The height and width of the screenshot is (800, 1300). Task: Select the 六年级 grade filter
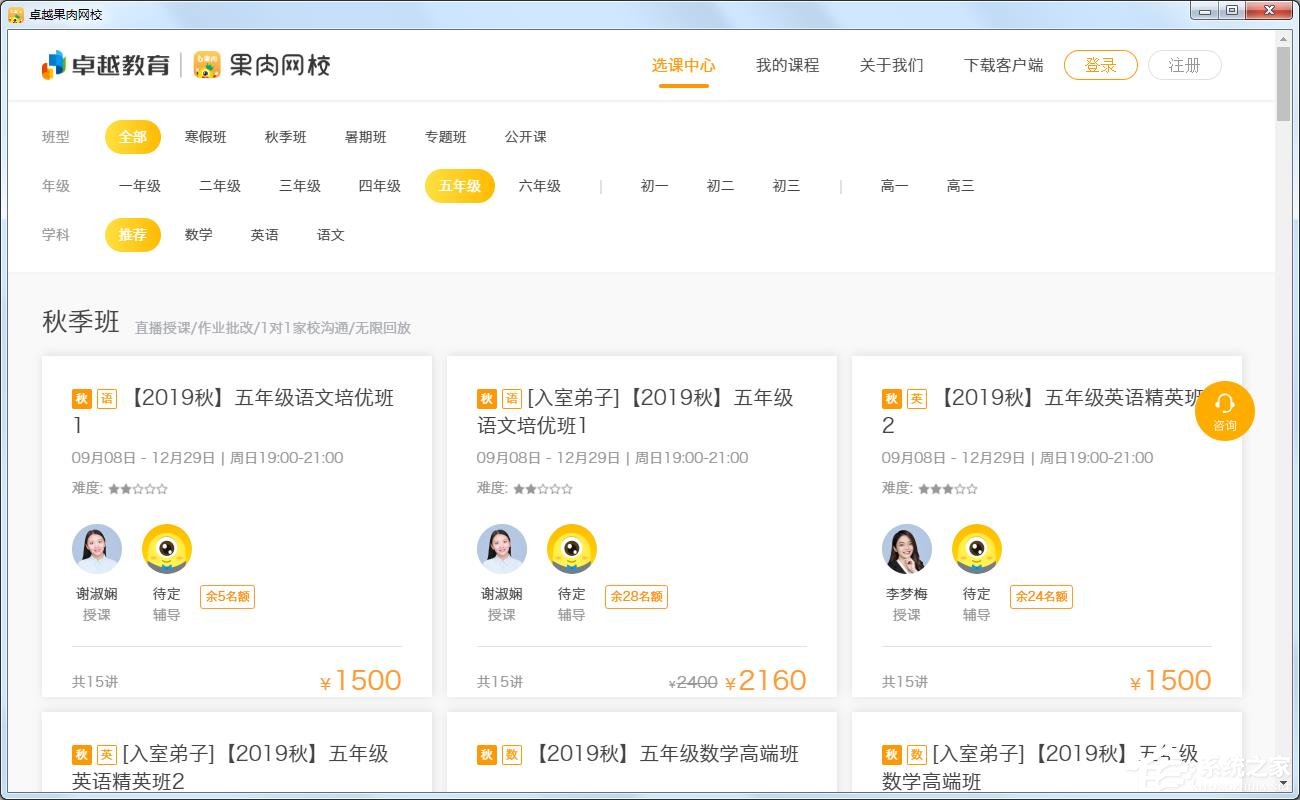(540, 186)
